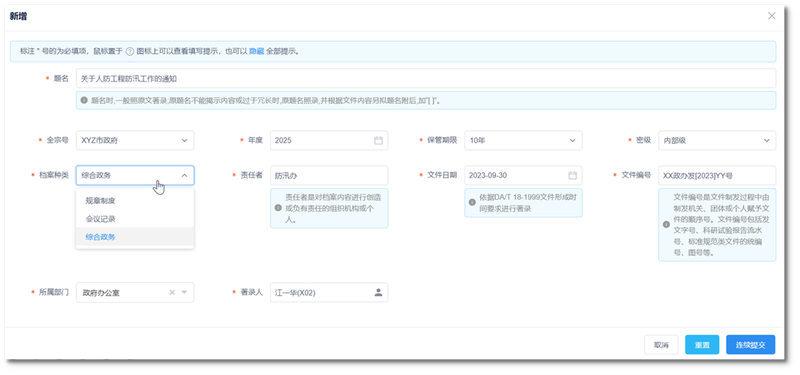Open the 密级 dropdown showing 内部级
Image resolution: width=800 pixels, height=375 pixels.
click(717, 140)
